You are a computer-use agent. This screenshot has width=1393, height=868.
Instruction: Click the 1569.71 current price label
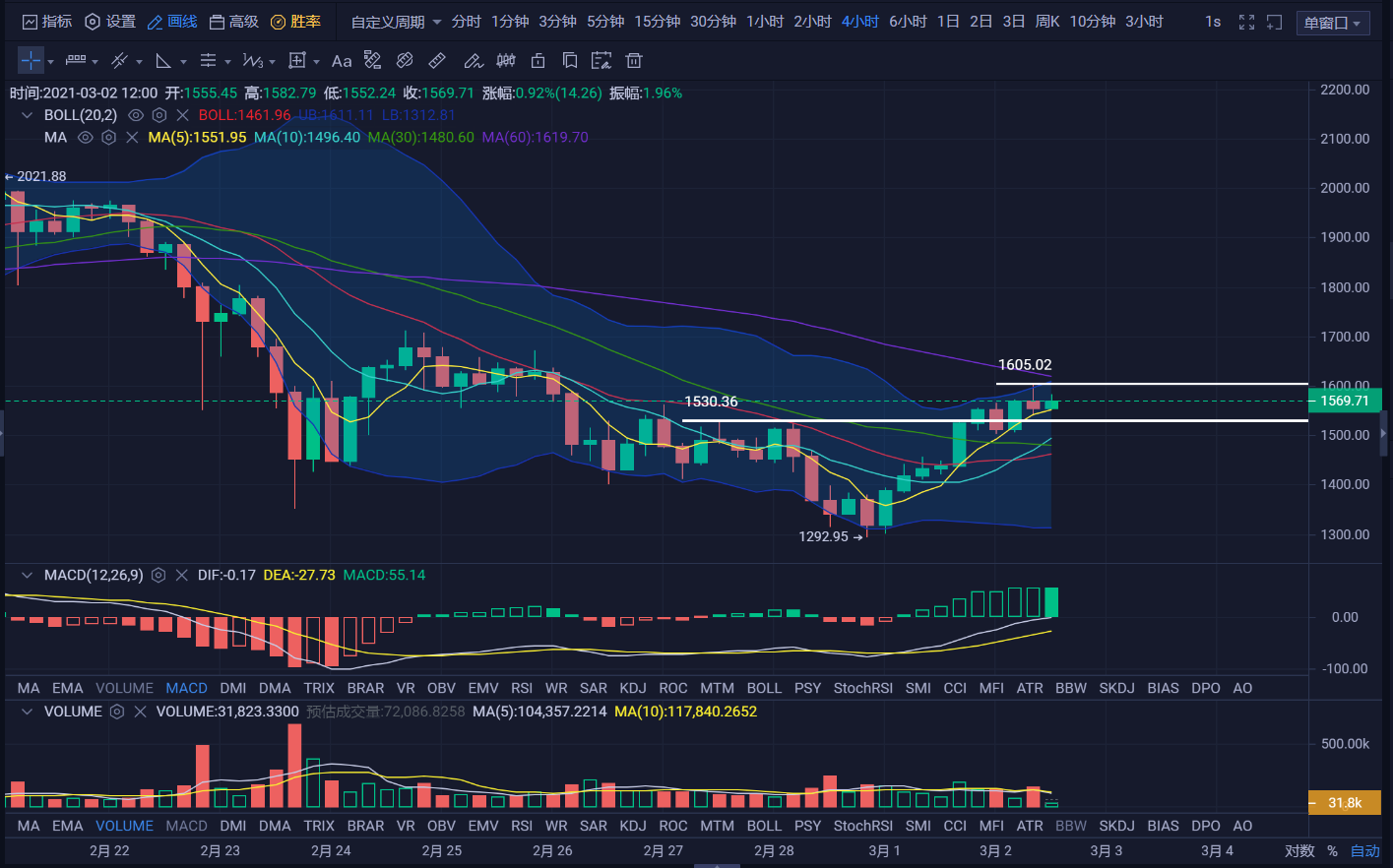click(1344, 401)
